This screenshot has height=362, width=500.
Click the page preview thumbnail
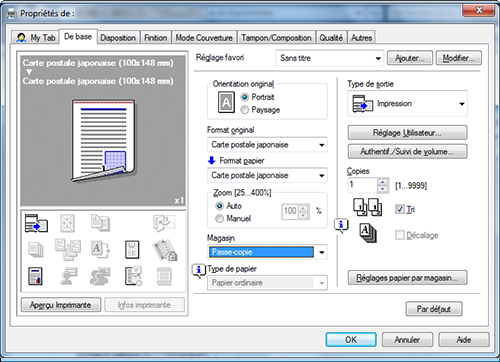pos(103,141)
